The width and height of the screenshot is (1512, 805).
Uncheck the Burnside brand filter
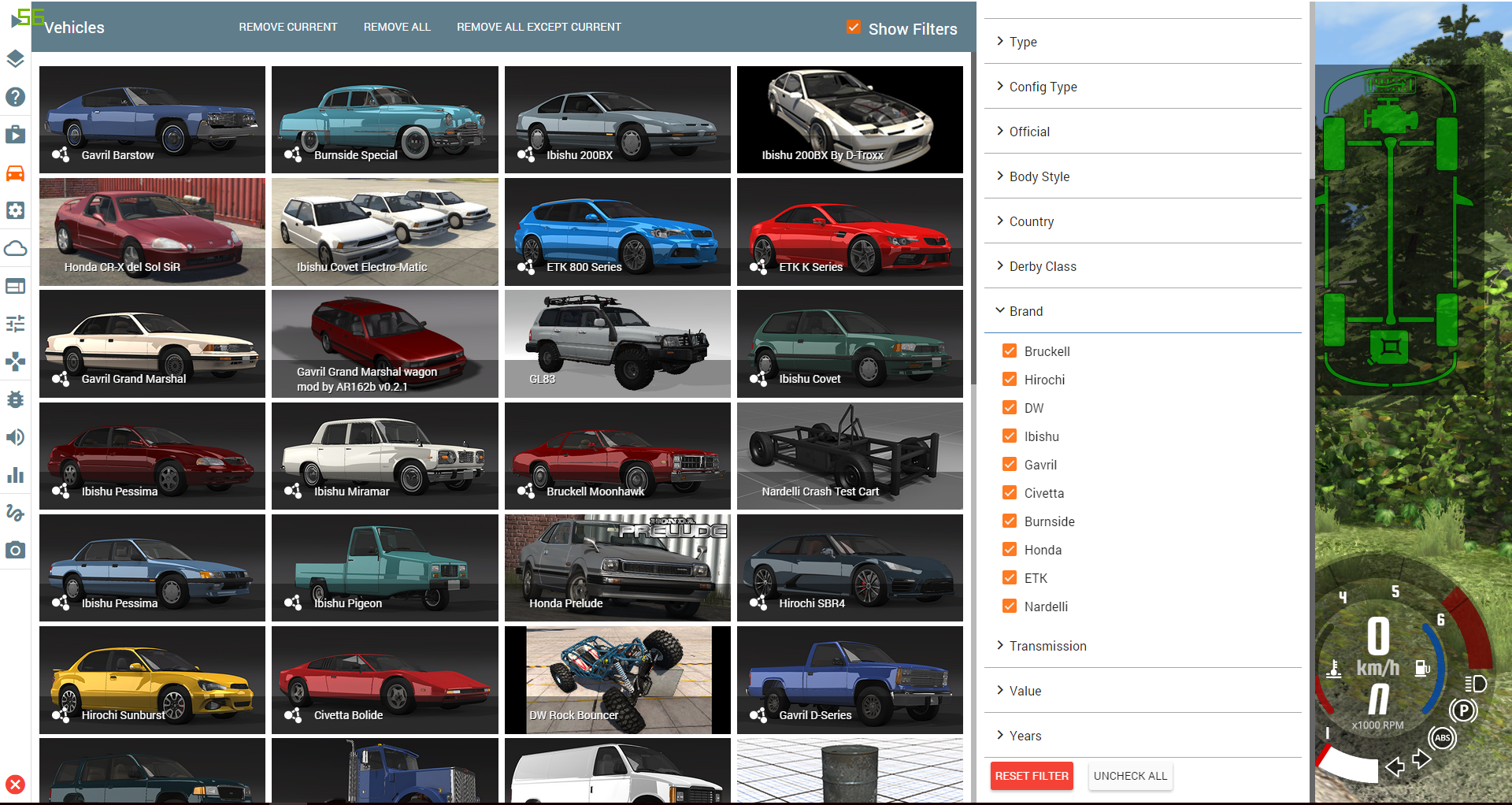click(x=1010, y=521)
